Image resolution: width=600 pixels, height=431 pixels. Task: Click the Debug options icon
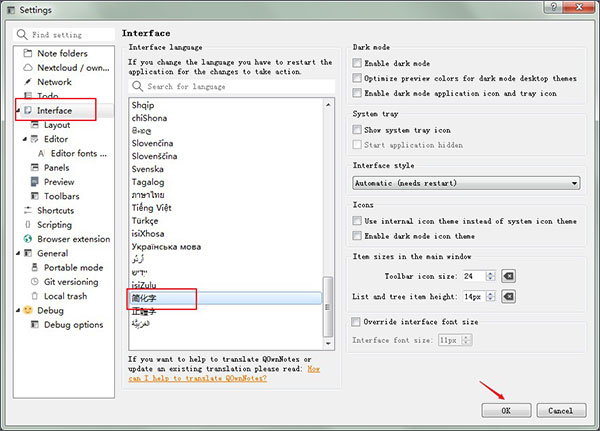[34, 325]
